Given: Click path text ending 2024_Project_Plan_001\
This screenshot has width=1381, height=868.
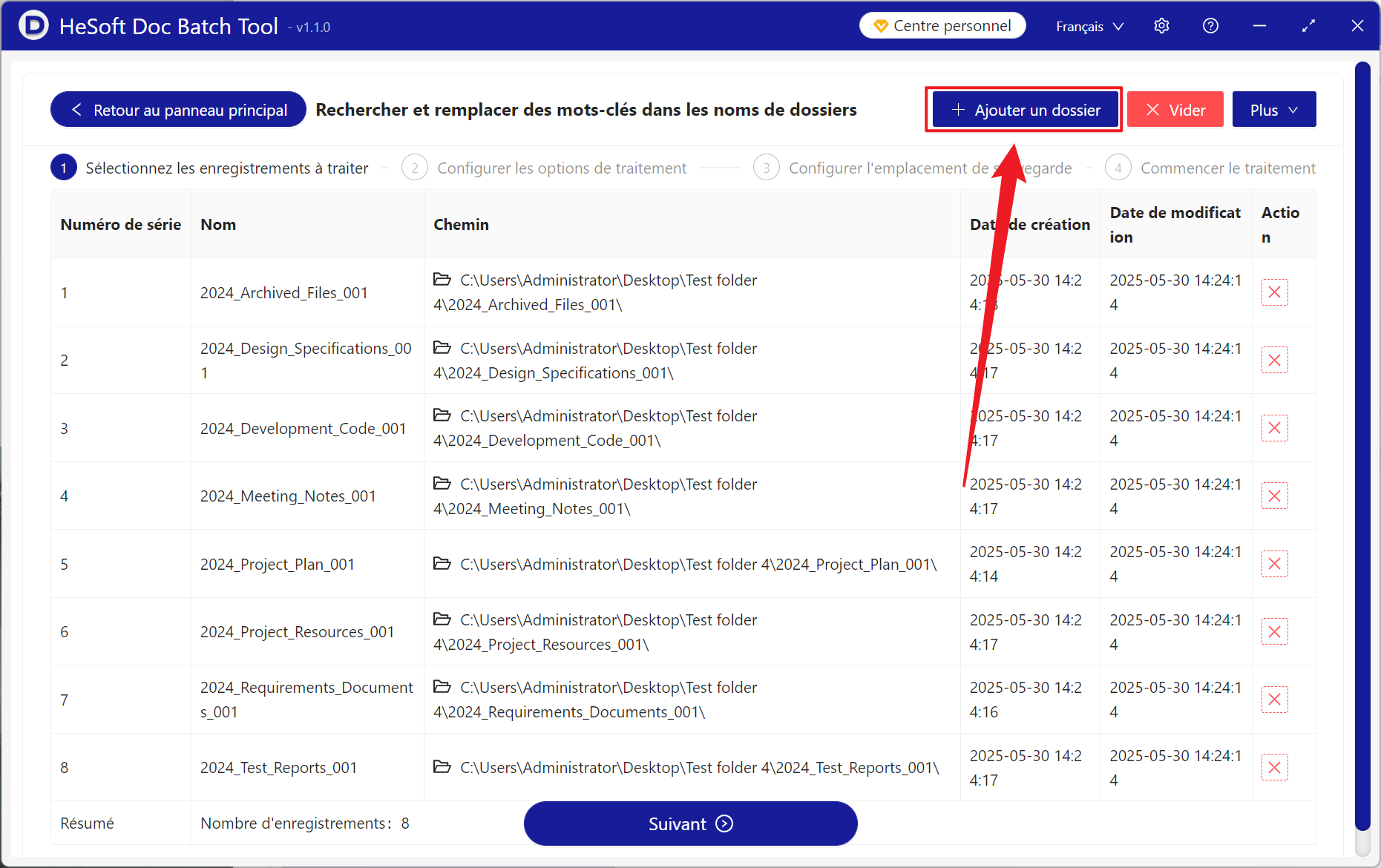Looking at the screenshot, I should click(x=698, y=565).
